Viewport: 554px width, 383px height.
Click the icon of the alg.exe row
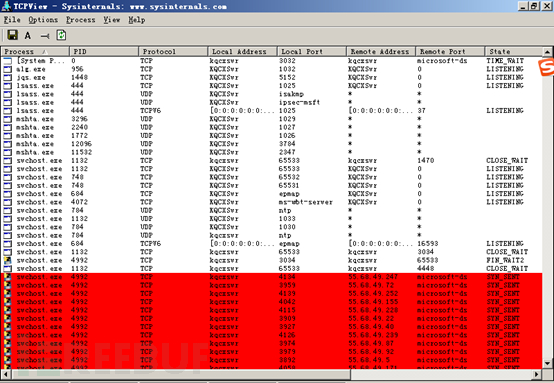(7, 69)
